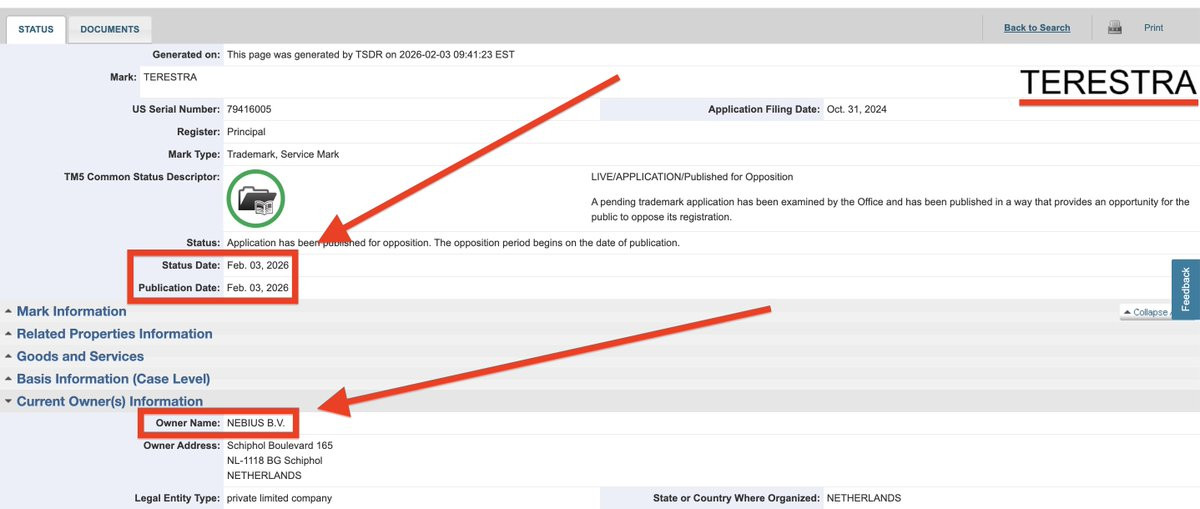Click the TSDR generated-on timestamp text
This screenshot has width=1200, height=509.
[371, 54]
